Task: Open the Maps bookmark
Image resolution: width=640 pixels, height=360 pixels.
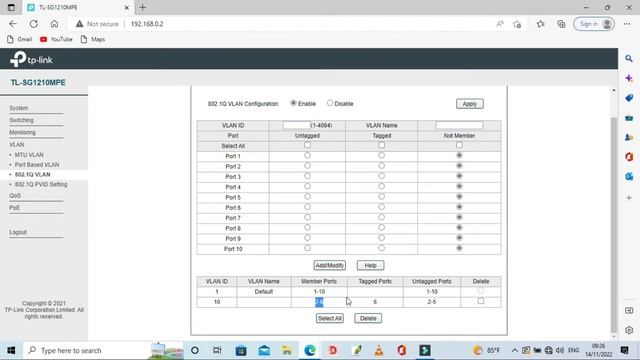Action: click(x=93, y=39)
